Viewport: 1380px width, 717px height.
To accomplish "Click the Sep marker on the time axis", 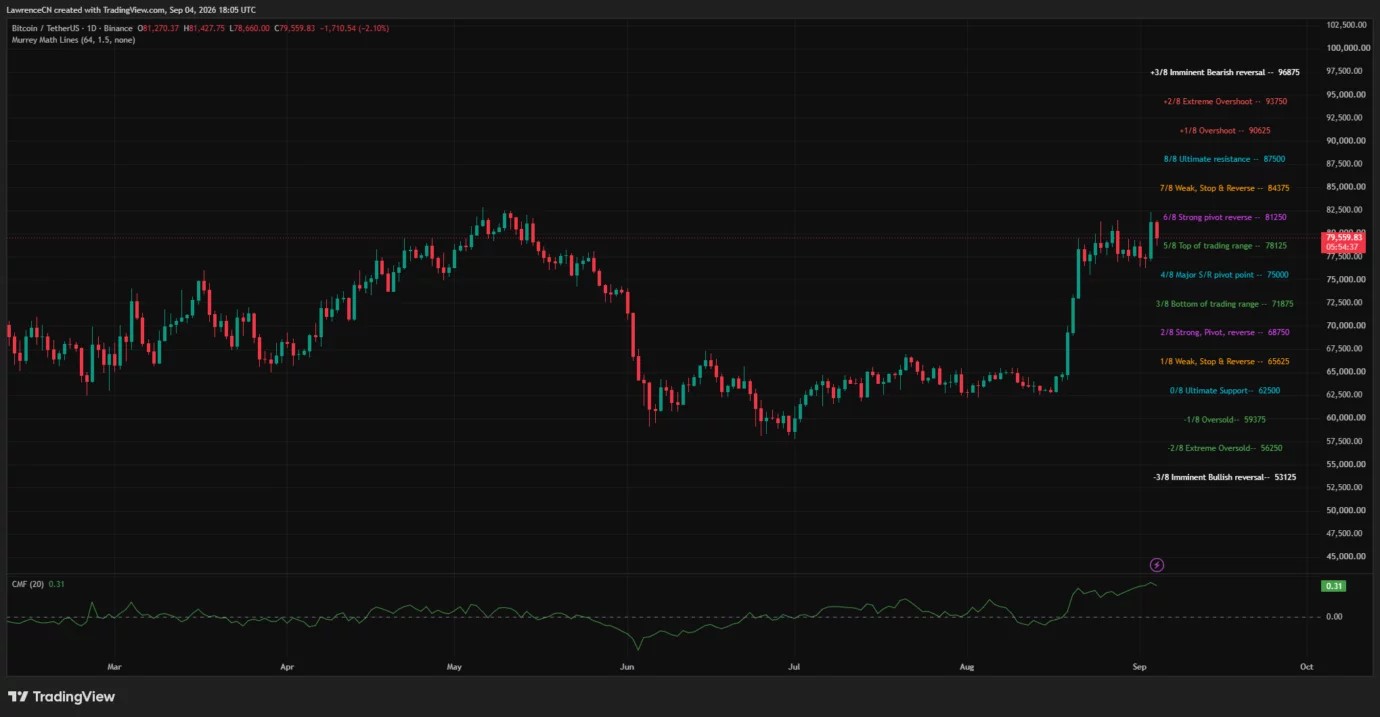I will tap(1140, 665).
